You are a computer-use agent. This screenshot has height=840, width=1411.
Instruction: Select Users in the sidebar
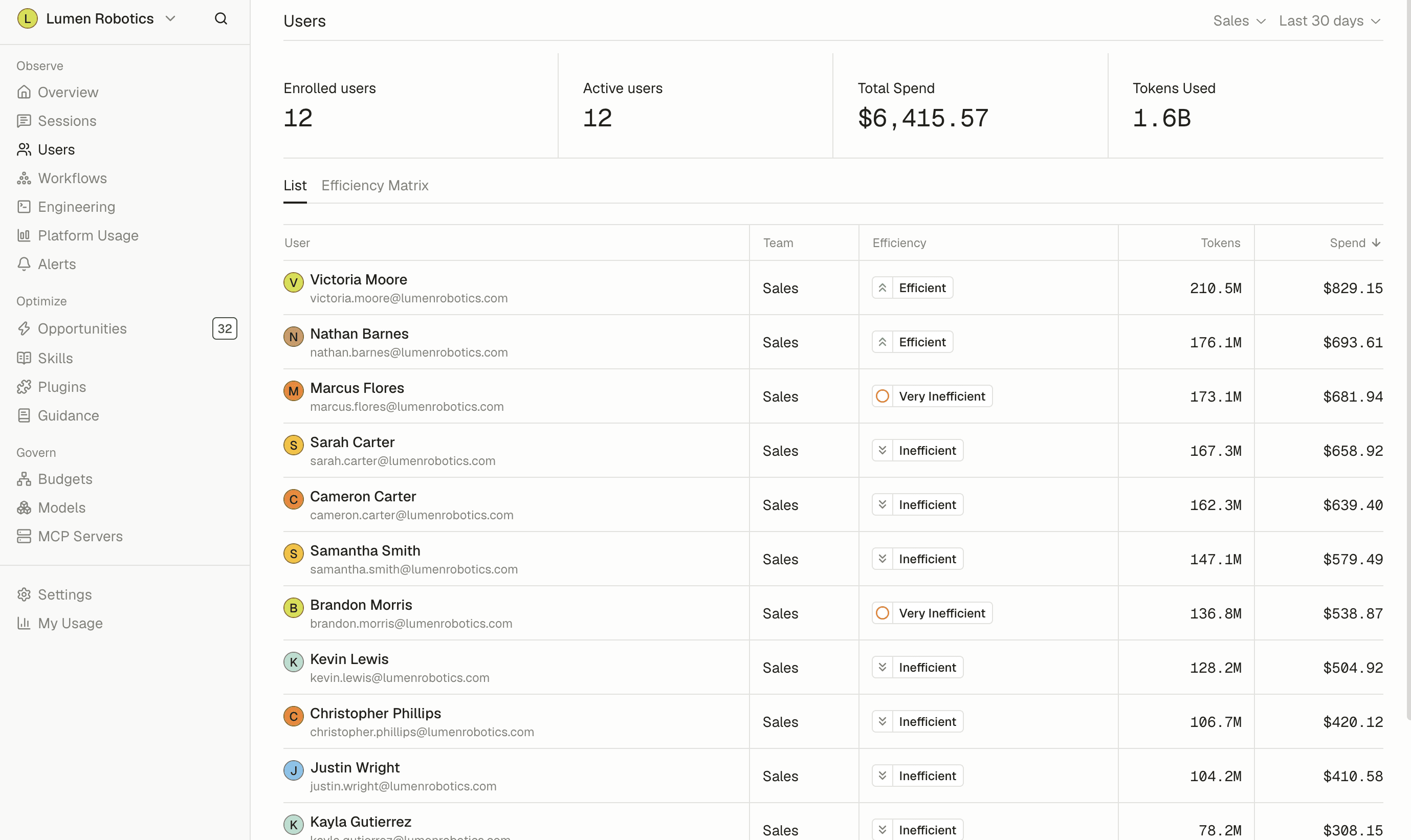pos(124,149)
